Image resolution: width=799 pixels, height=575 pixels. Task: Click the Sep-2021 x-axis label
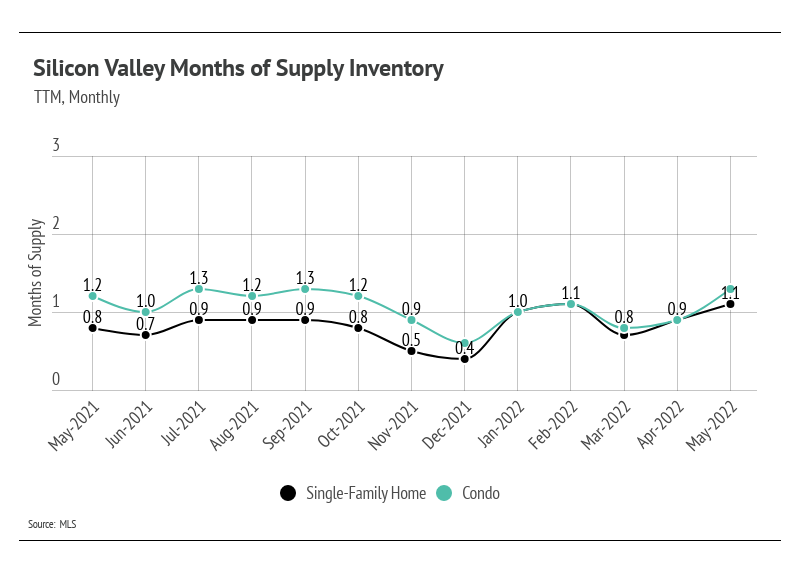click(287, 425)
